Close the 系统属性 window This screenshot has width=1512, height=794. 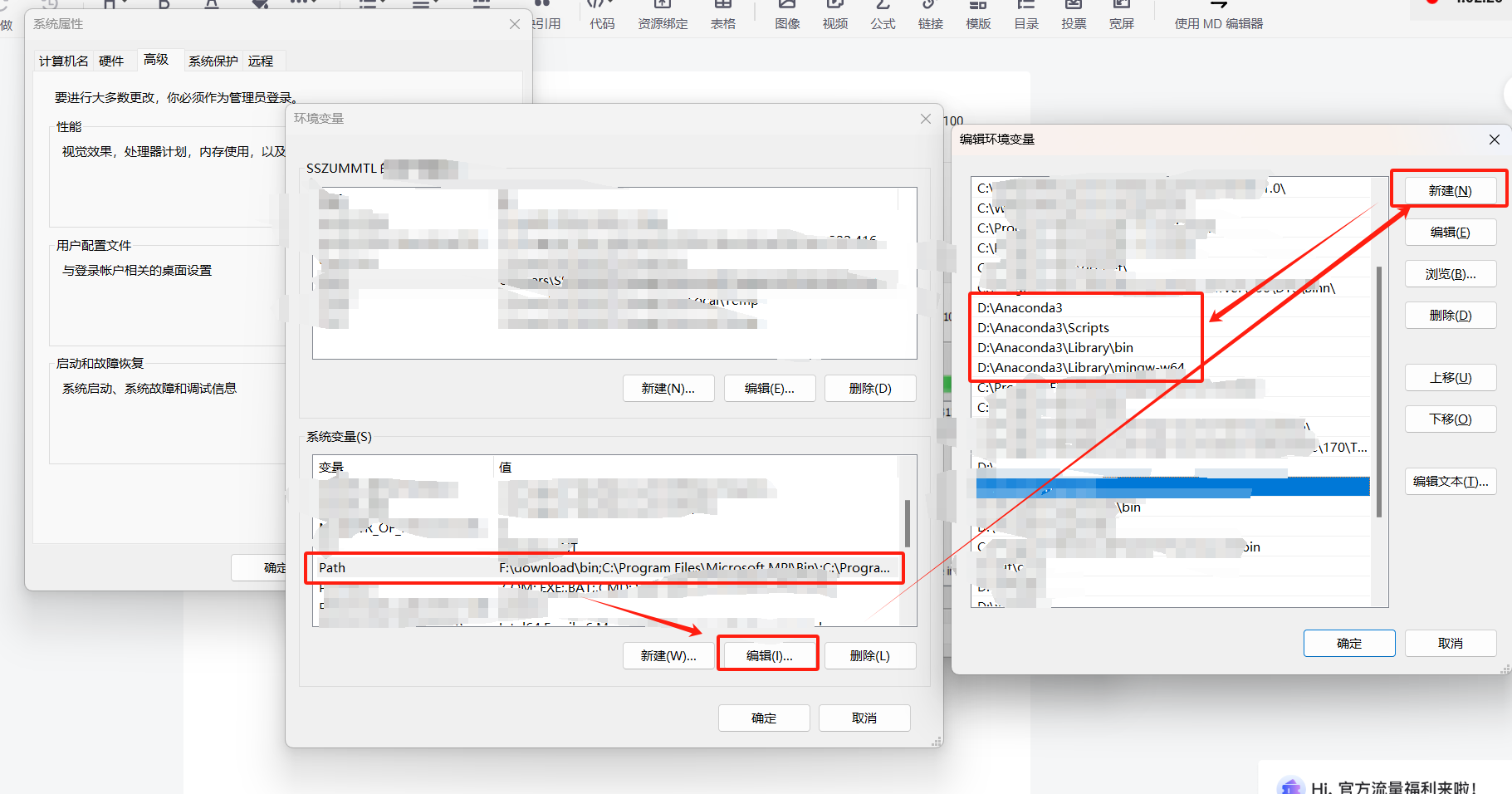[515, 24]
